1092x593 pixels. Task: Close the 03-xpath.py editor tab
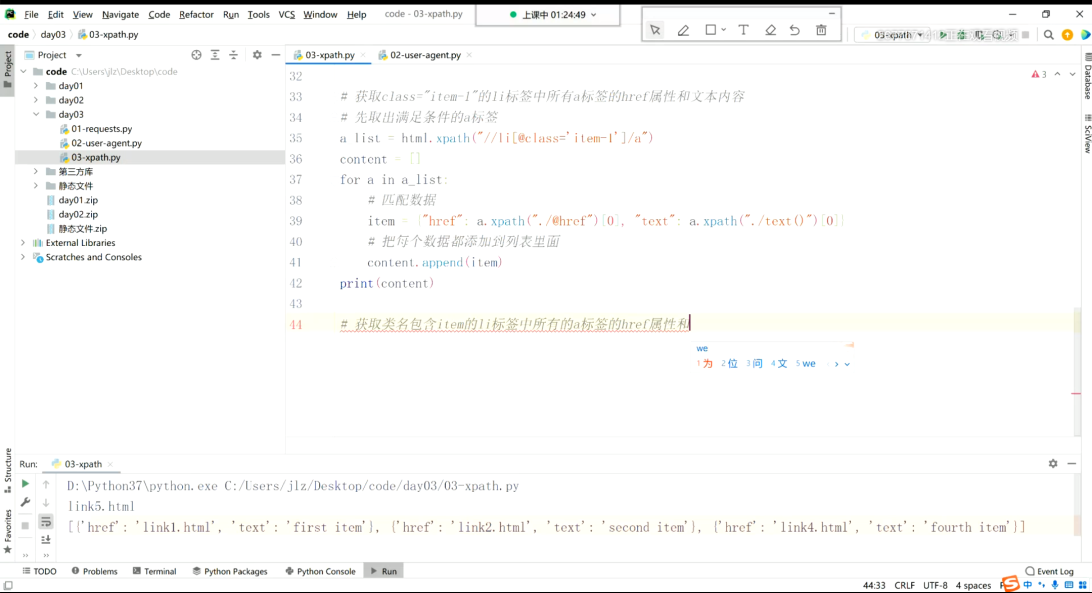coord(363,55)
